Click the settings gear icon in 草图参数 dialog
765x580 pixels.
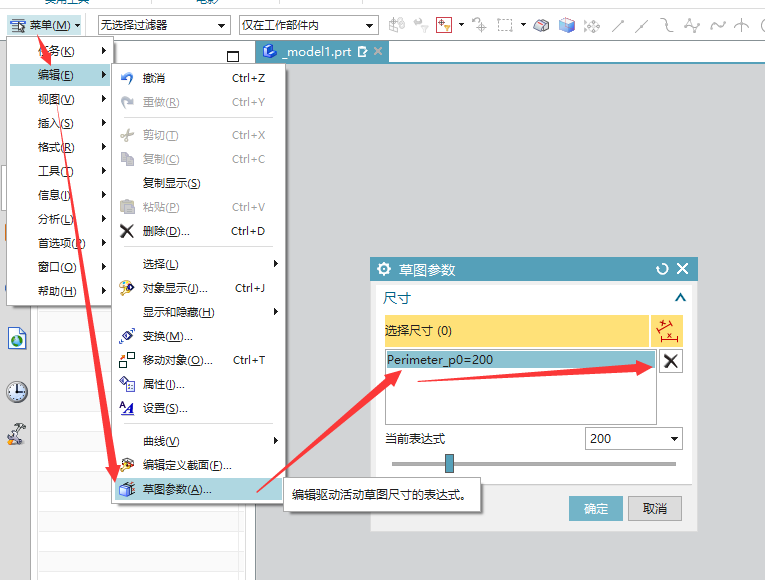[x=383, y=269]
